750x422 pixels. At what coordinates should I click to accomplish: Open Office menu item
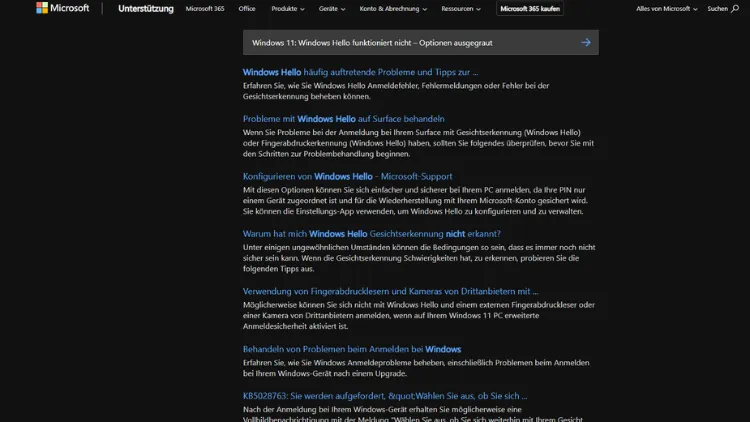pos(247,9)
